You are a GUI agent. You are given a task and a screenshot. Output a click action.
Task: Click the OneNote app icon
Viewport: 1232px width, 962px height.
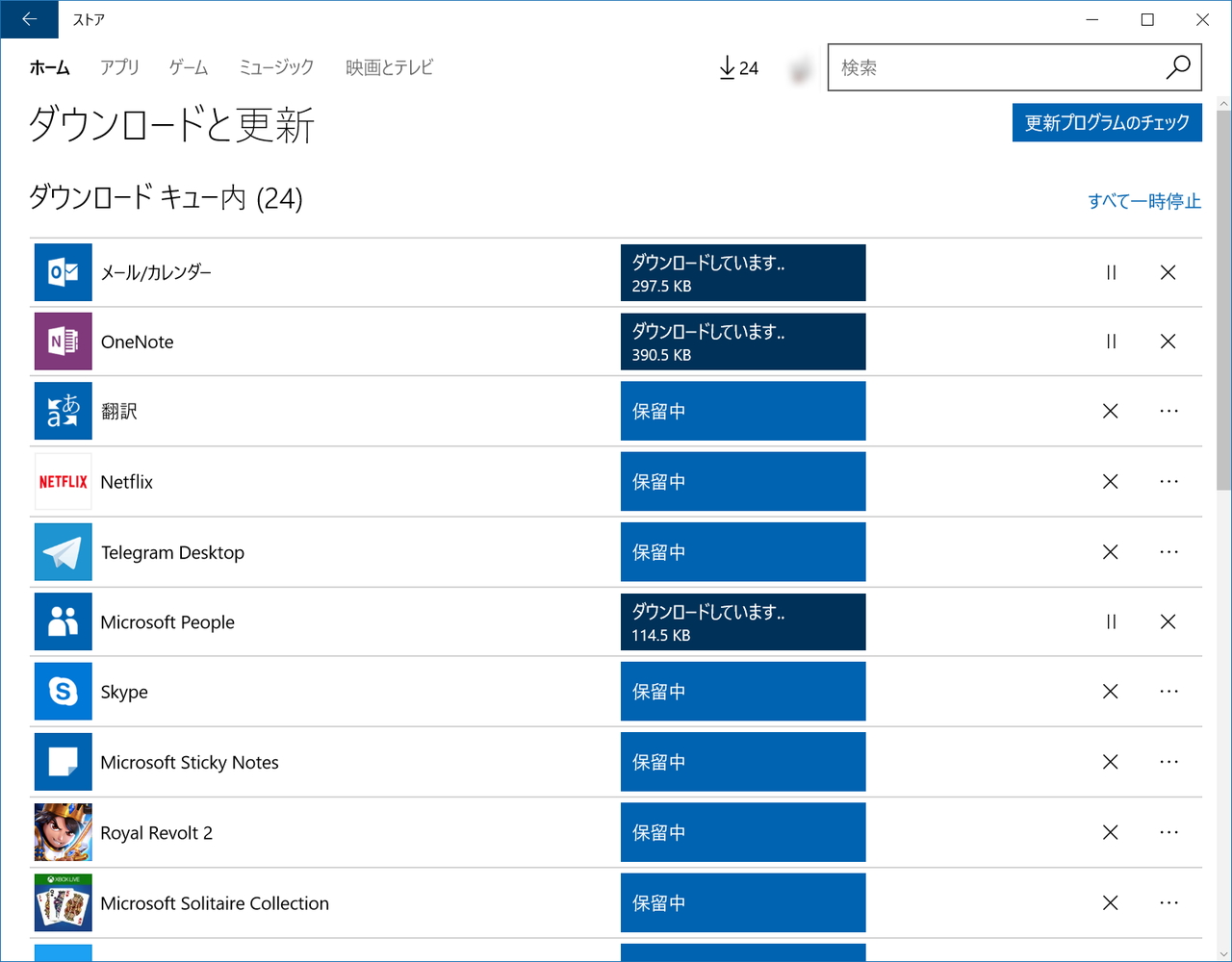pos(63,342)
